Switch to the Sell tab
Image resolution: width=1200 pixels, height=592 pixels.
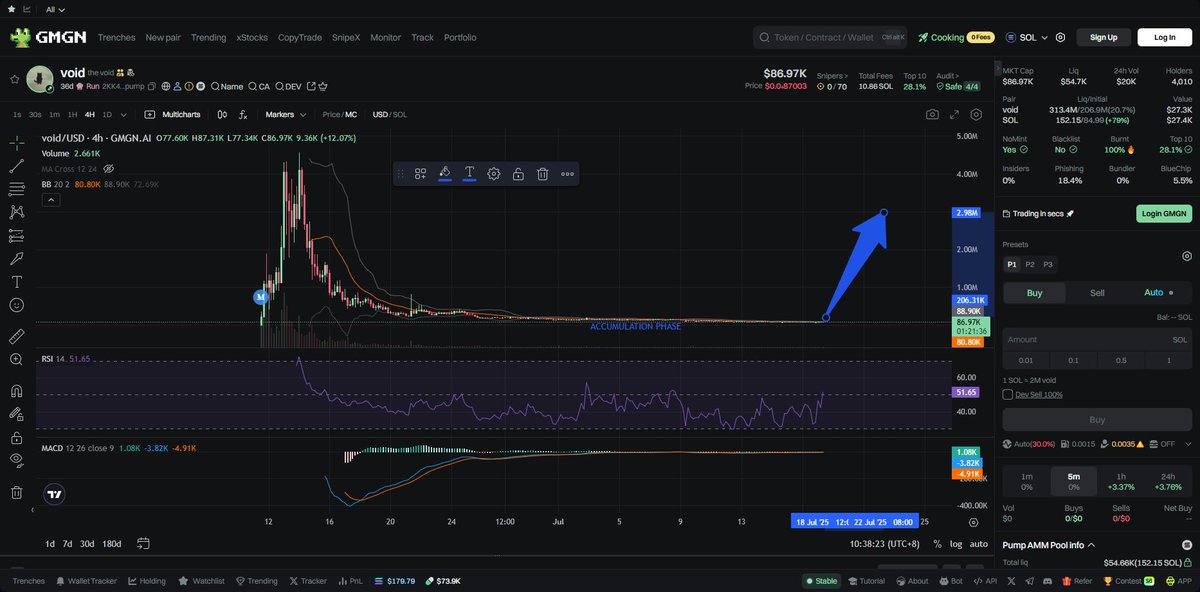(x=1097, y=293)
